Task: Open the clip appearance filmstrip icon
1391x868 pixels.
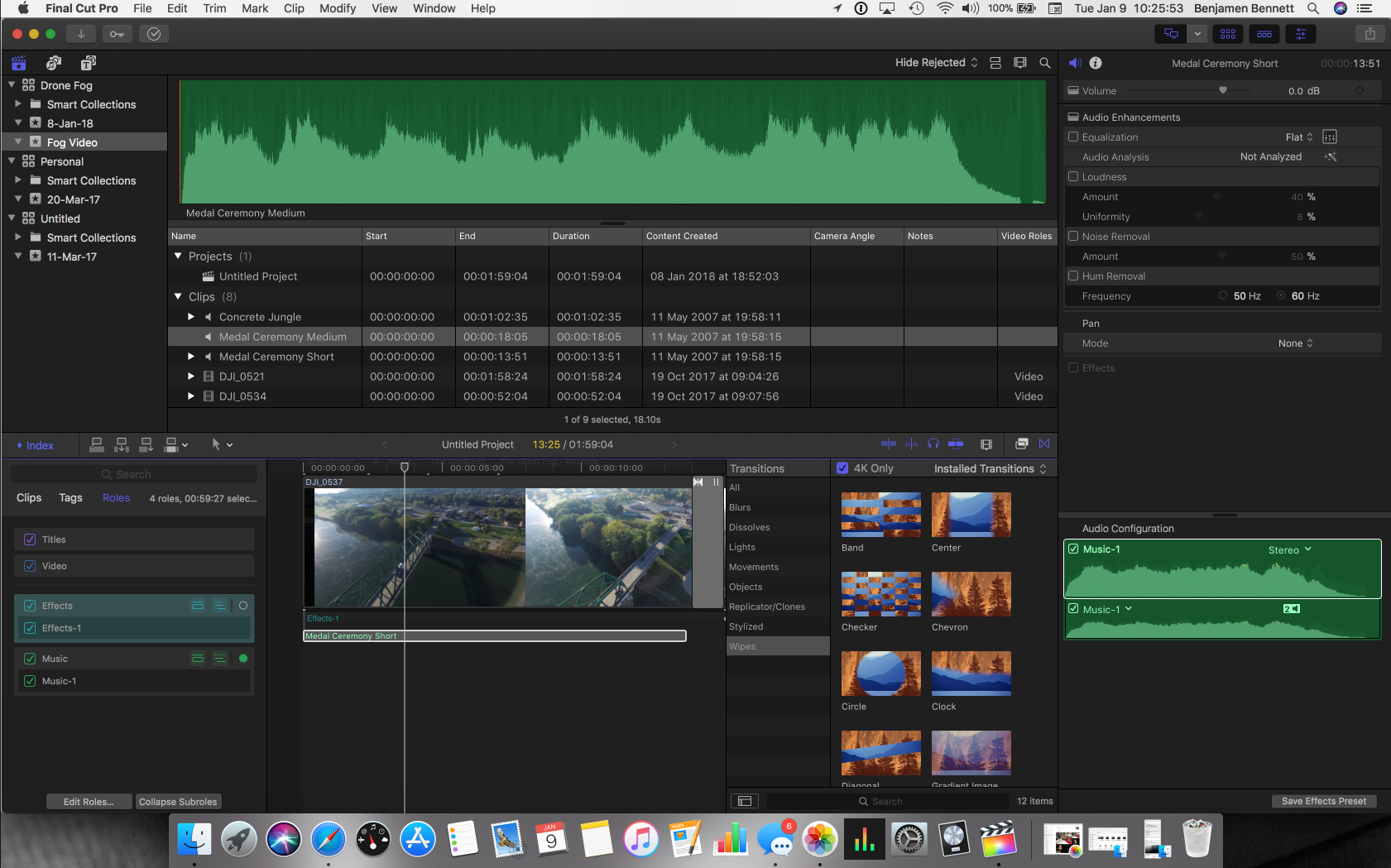Action: click(986, 444)
